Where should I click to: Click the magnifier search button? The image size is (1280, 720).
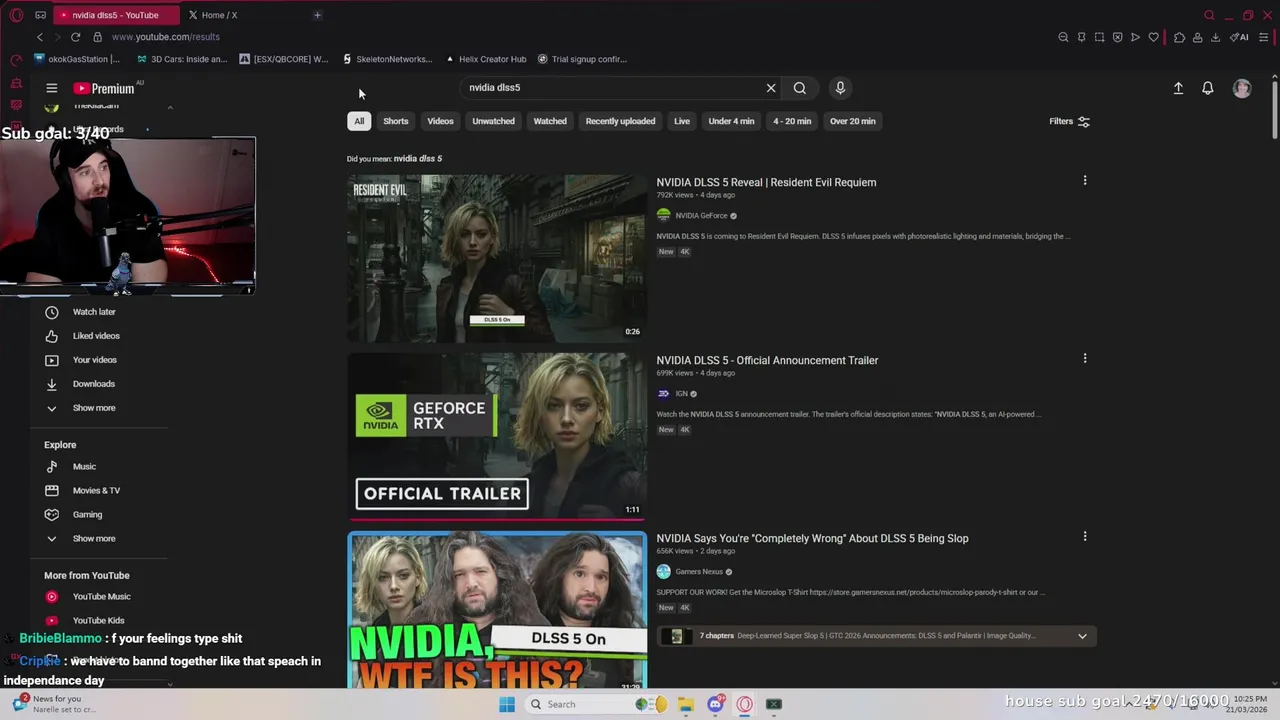tap(800, 88)
